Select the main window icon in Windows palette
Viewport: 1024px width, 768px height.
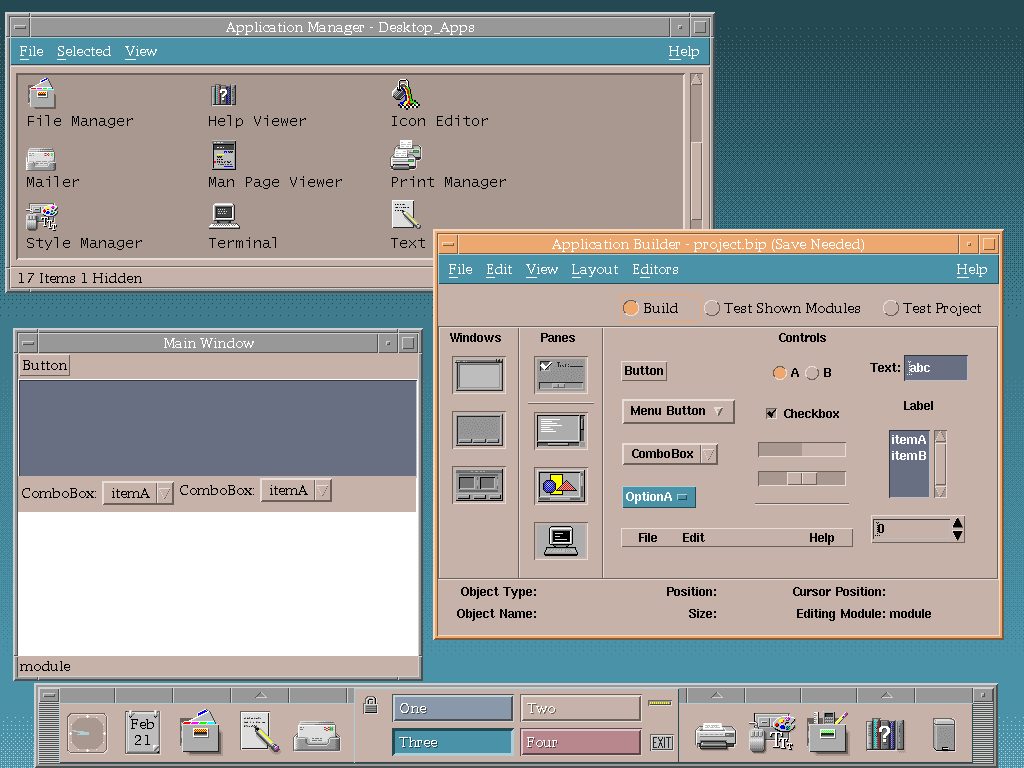click(x=478, y=375)
